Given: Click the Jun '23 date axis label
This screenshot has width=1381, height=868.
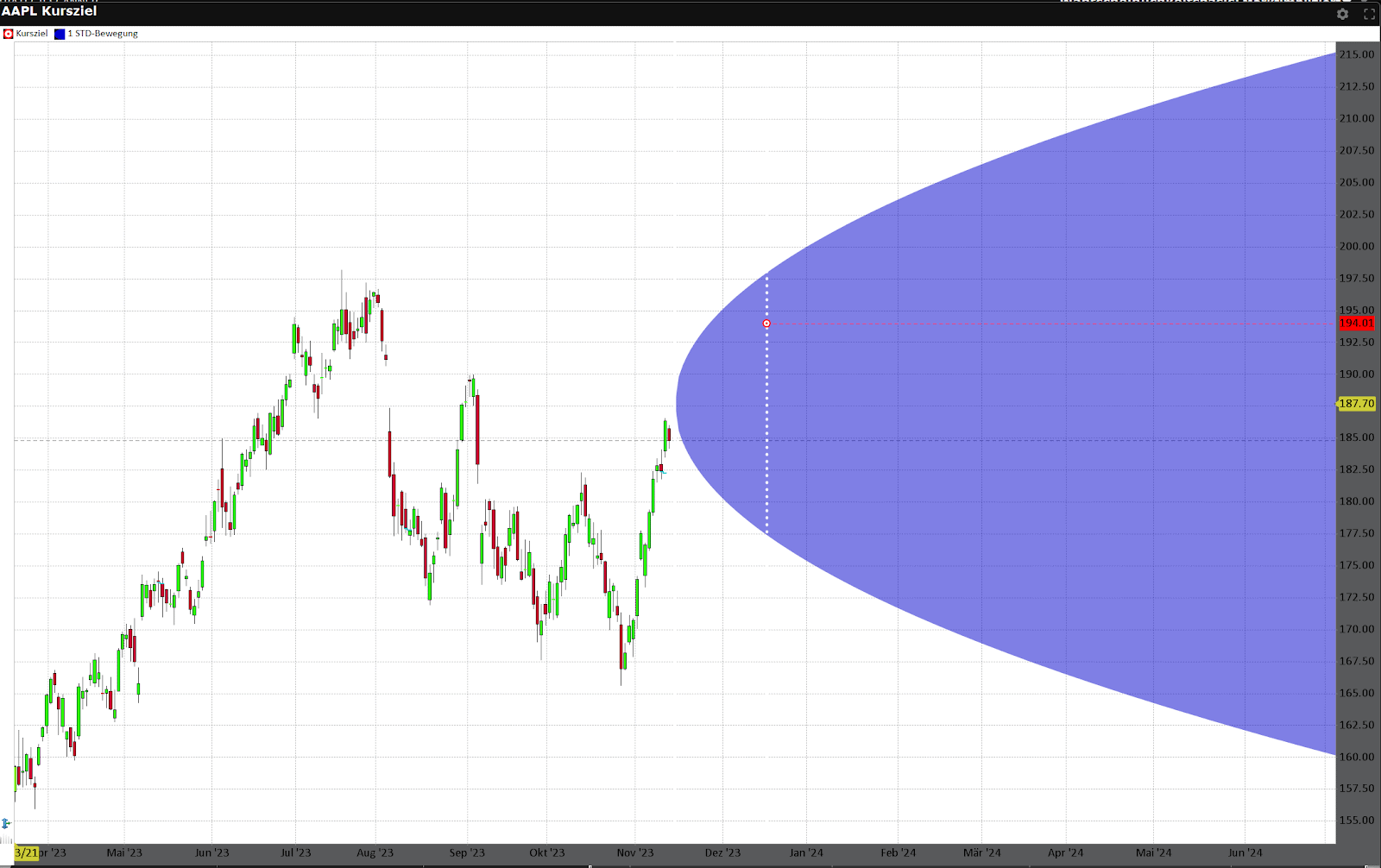Looking at the screenshot, I should [211, 852].
